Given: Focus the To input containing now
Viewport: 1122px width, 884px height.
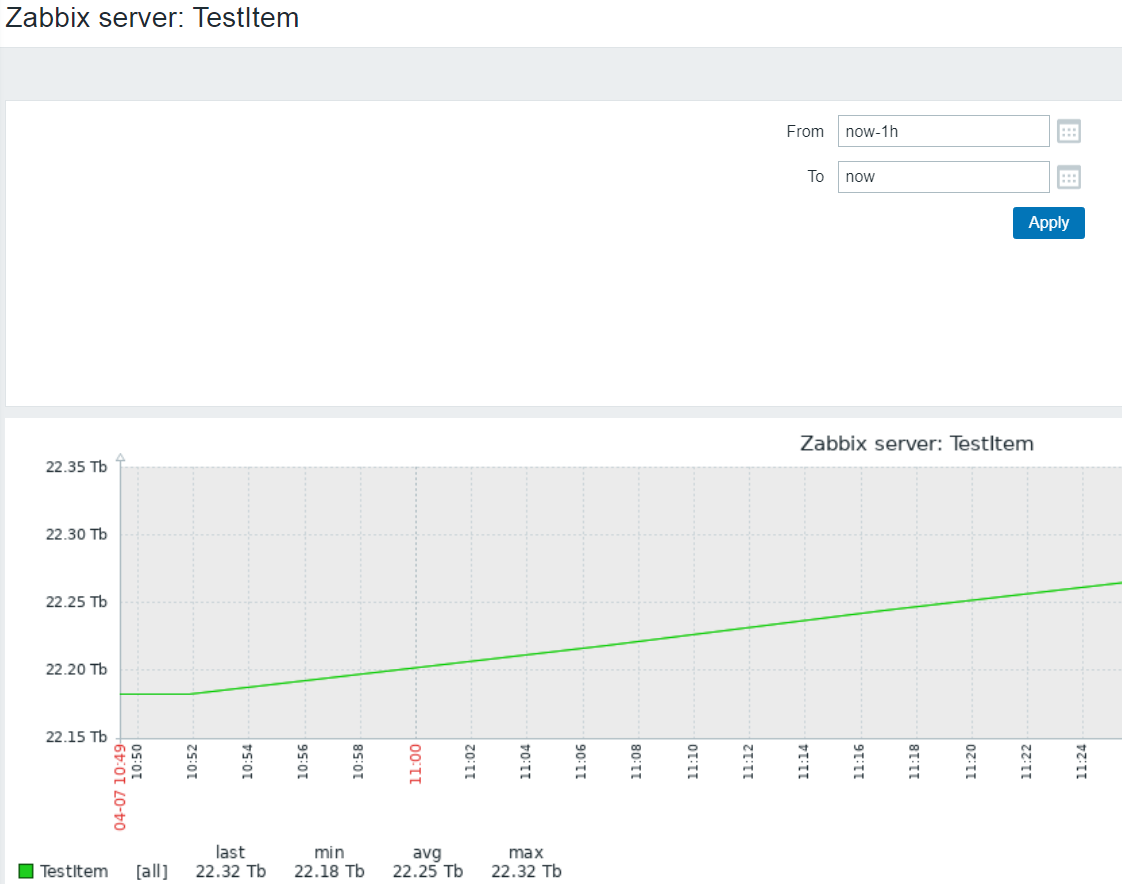Looking at the screenshot, I should pyautogui.click(x=943, y=177).
